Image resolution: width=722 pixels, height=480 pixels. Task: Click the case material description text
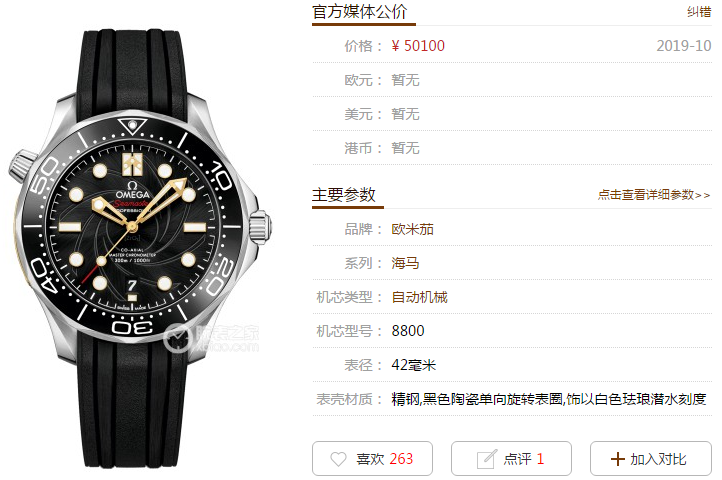[x=549, y=399]
